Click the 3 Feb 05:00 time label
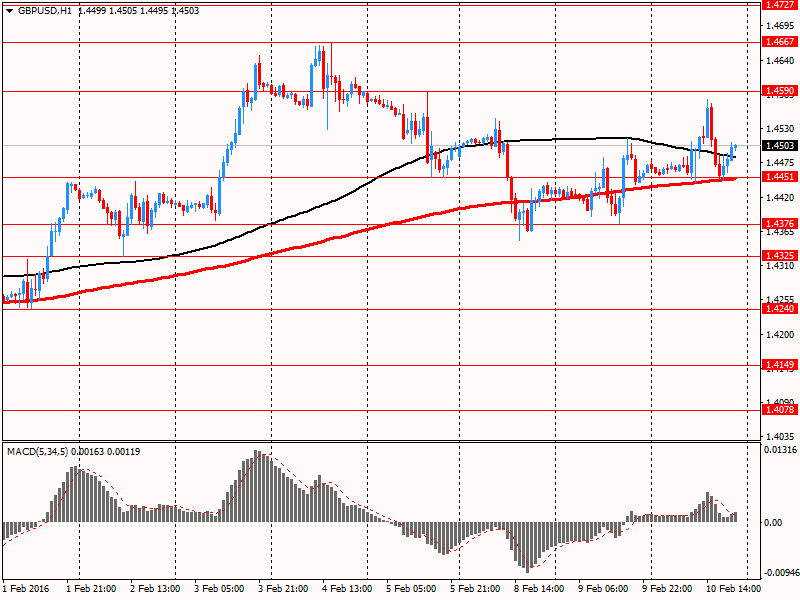The height and width of the screenshot is (600, 800). [219, 589]
